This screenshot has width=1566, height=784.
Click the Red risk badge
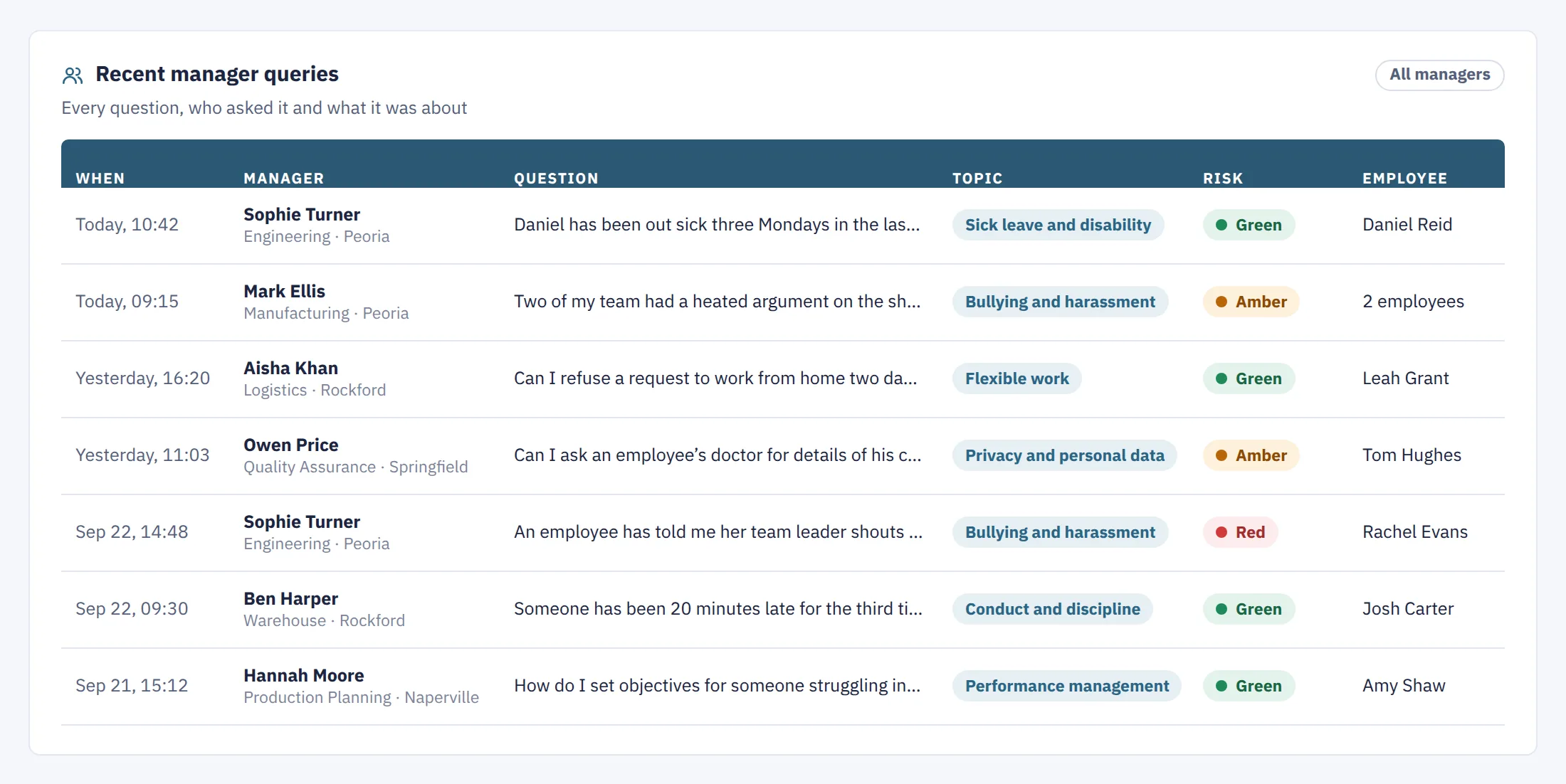[1240, 532]
